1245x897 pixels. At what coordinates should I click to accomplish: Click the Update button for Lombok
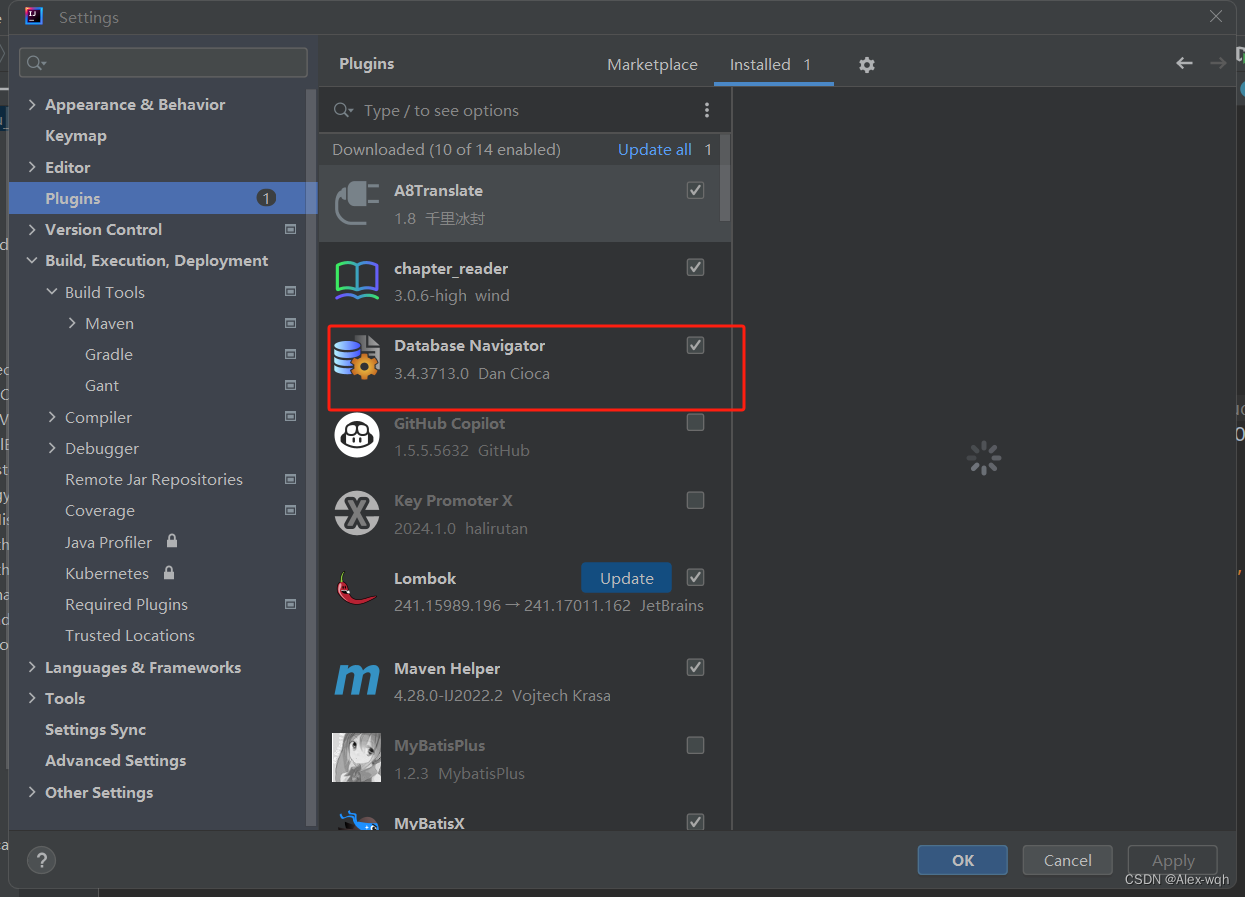tap(626, 578)
